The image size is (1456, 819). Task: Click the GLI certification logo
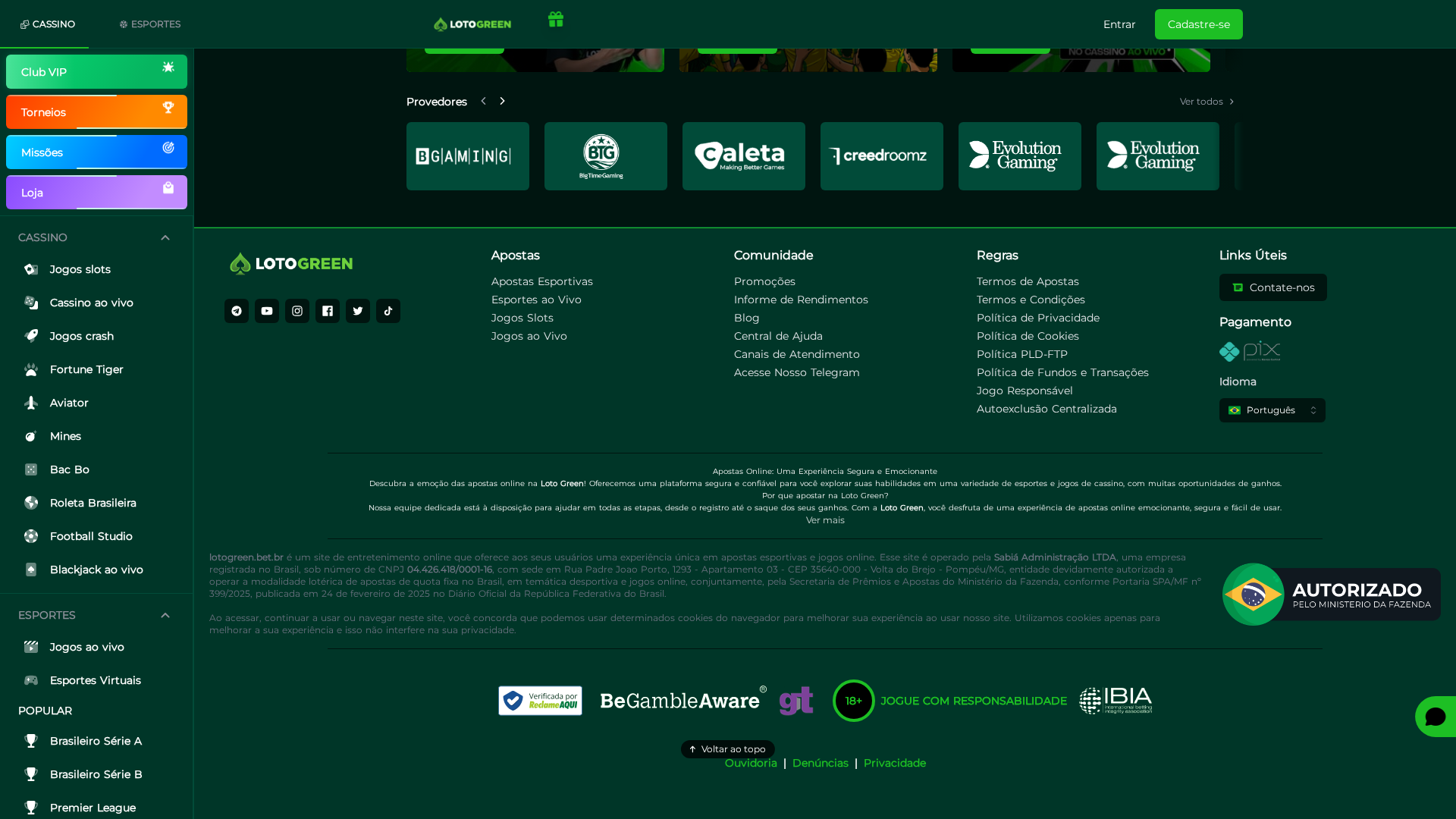point(796,701)
